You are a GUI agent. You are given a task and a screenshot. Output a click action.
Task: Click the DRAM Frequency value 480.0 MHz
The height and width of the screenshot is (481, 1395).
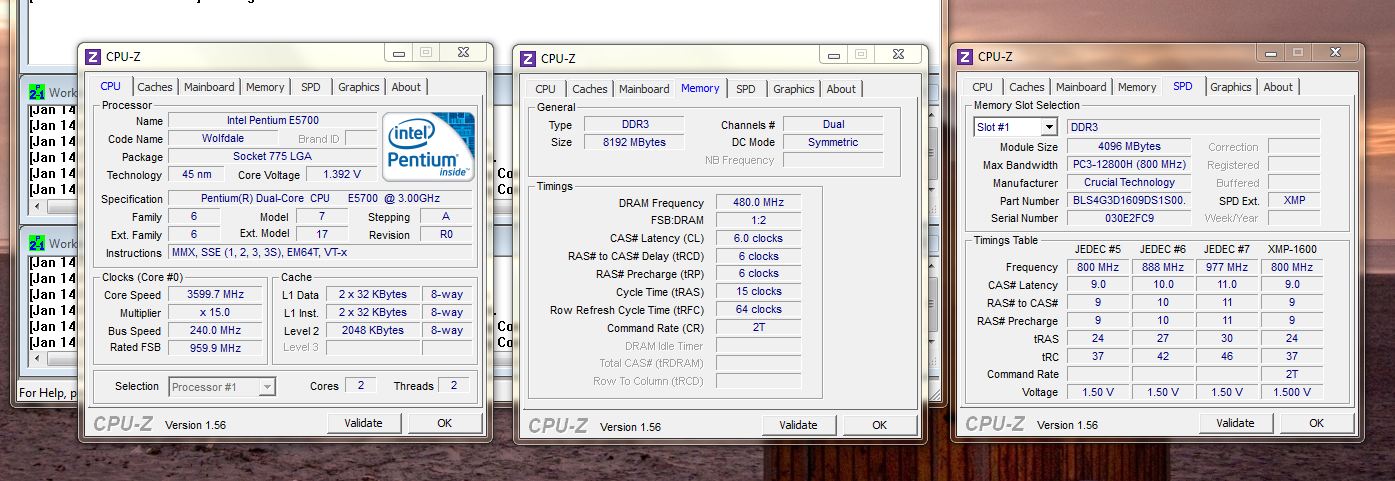757,202
